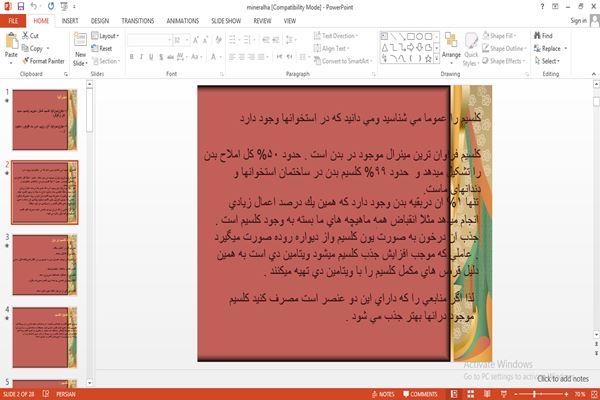This screenshot has width=600, height=400.
Task: Switch to Slide Sorter view in status bar
Action: pos(471,394)
